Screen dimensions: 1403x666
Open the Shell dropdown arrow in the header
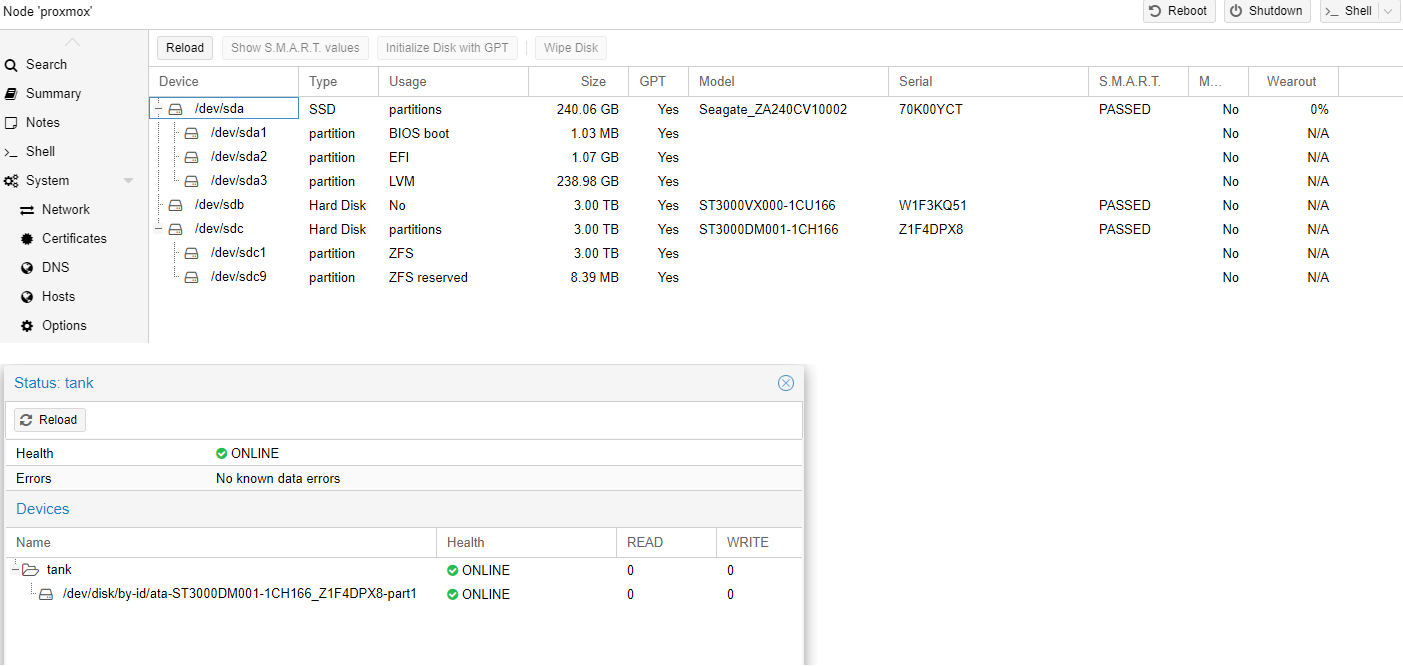pos(1389,11)
